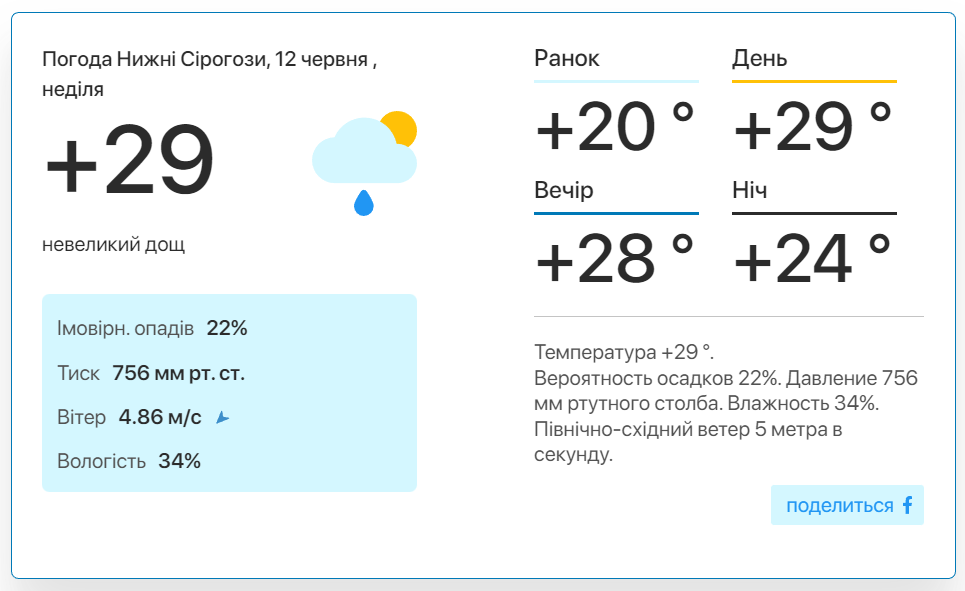Click the Вітер 4.86 м/с value
The width and height of the screenshot is (965, 591).
point(160,417)
